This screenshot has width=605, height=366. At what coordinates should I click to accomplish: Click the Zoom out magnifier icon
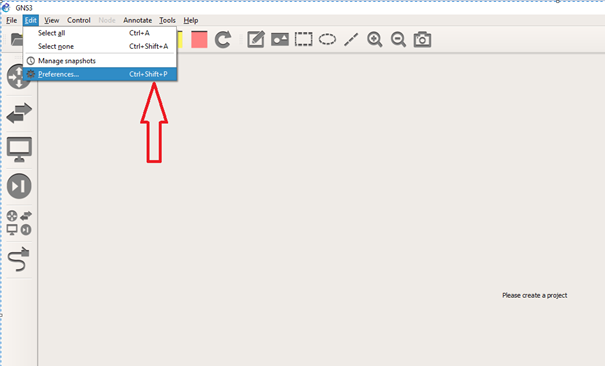coord(398,39)
